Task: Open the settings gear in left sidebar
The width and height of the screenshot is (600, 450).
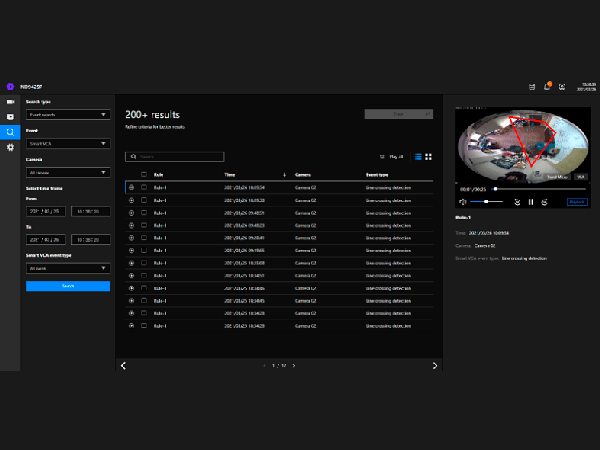Action: point(10,147)
